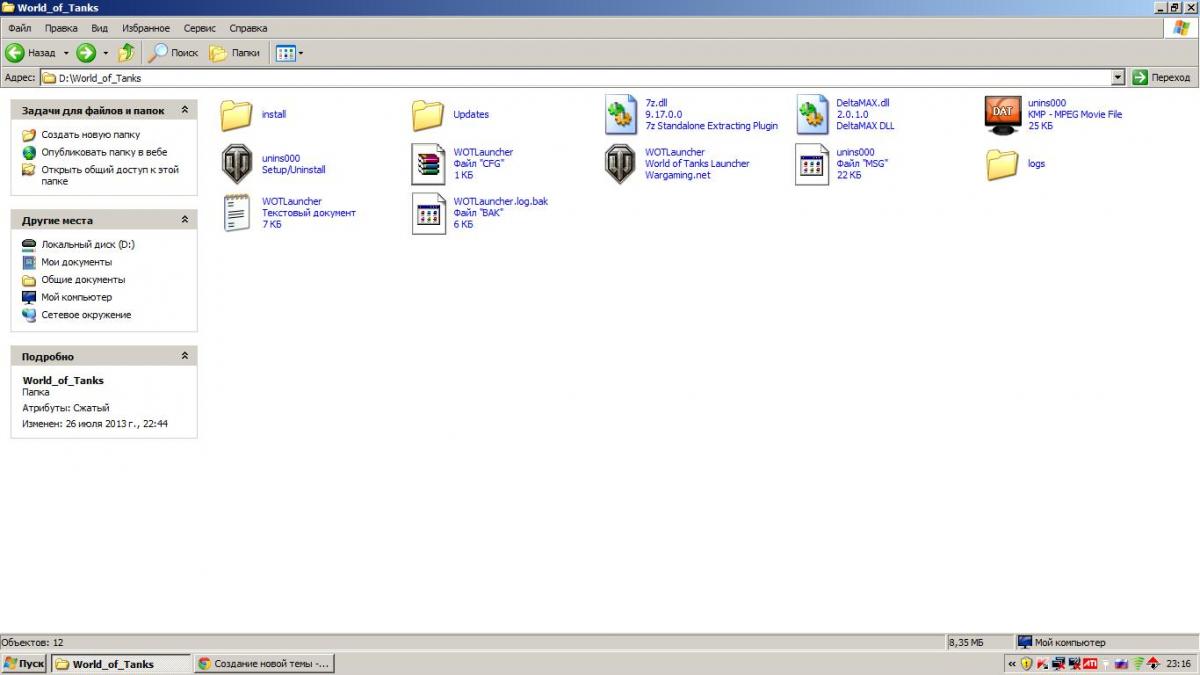
Task: Open the "Избранное" menu
Action: (146, 28)
